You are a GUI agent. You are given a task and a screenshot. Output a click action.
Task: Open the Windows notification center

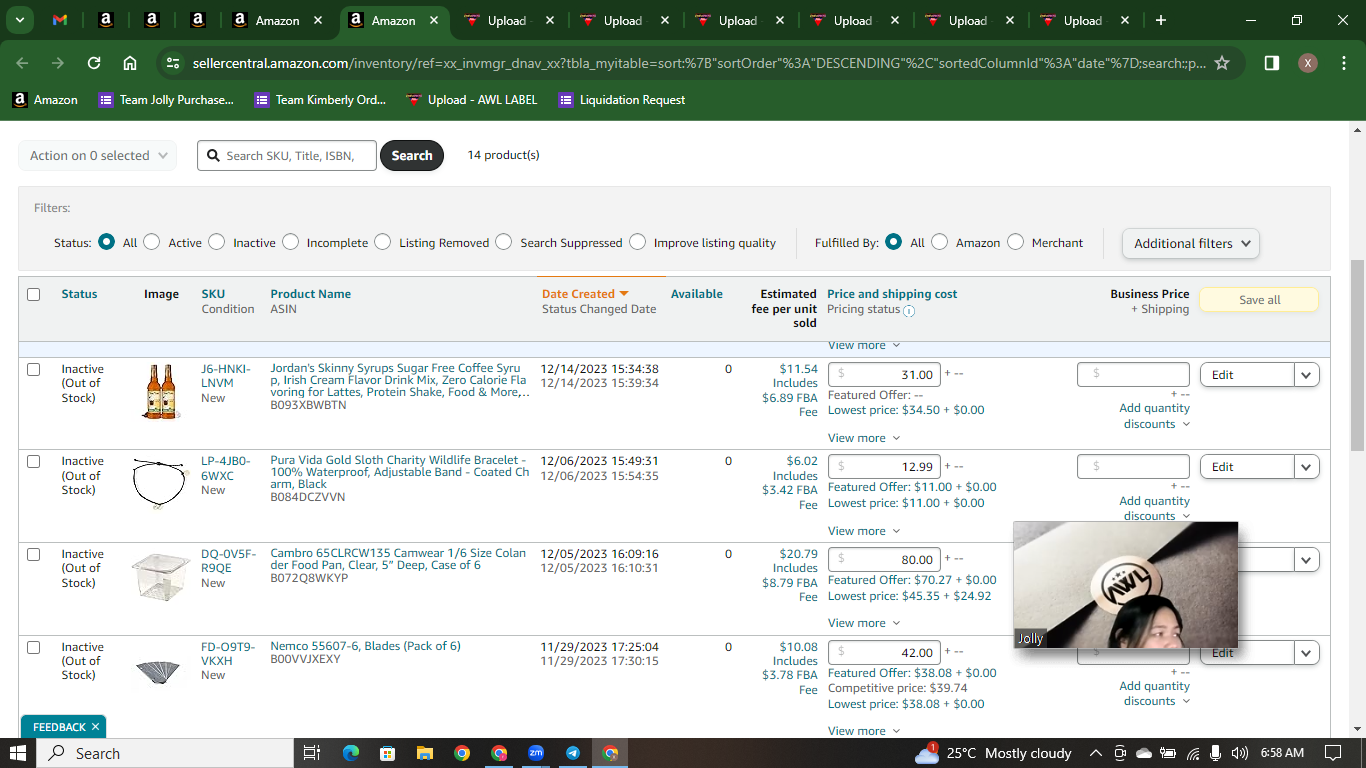tap(1332, 753)
